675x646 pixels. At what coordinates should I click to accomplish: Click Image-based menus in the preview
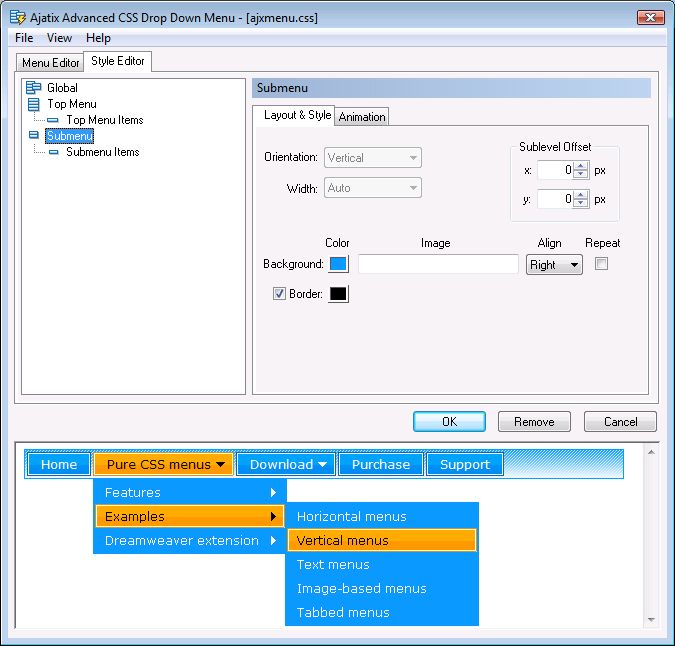(x=382, y=588)
